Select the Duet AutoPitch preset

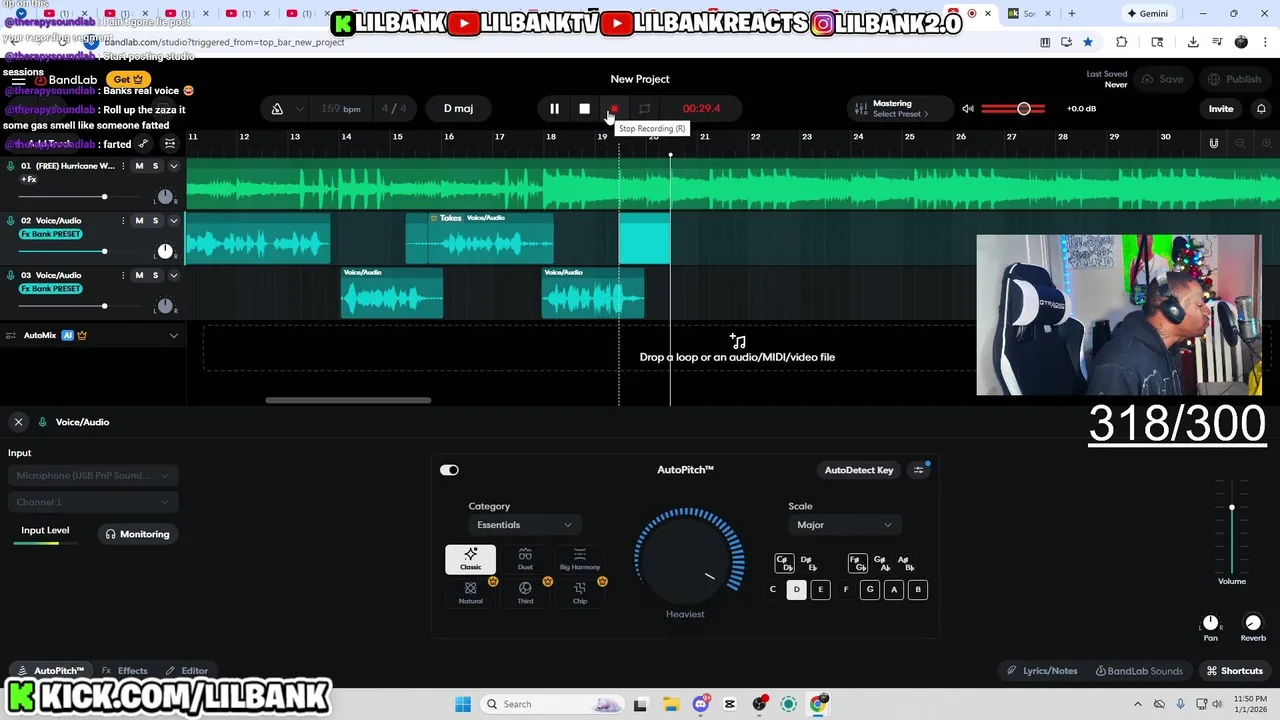coord(525,560)
